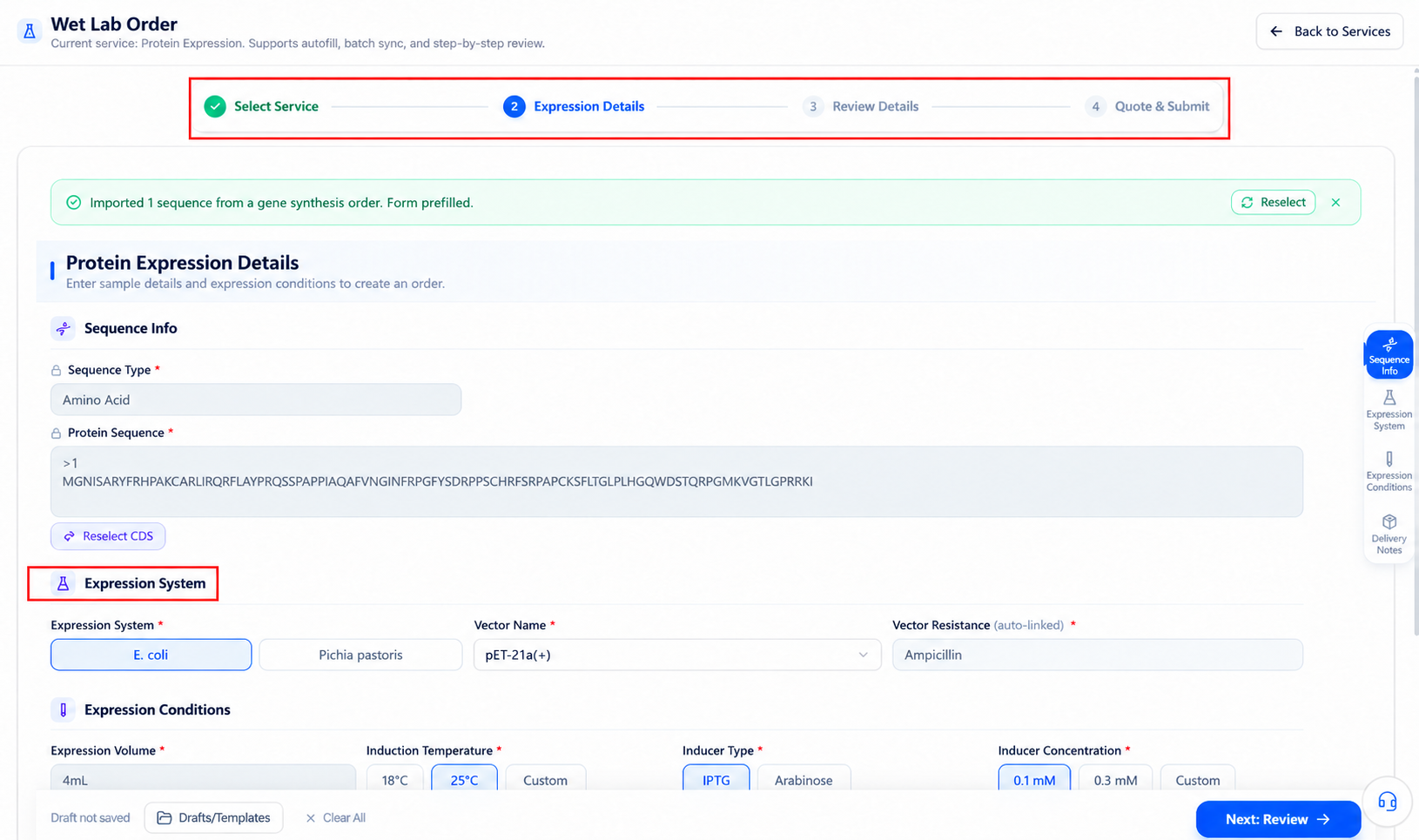Jump to Expression Conditions in side navigator
Image resolution: width=1419 pixels, height=840 pixels.
click(1389, 472)
